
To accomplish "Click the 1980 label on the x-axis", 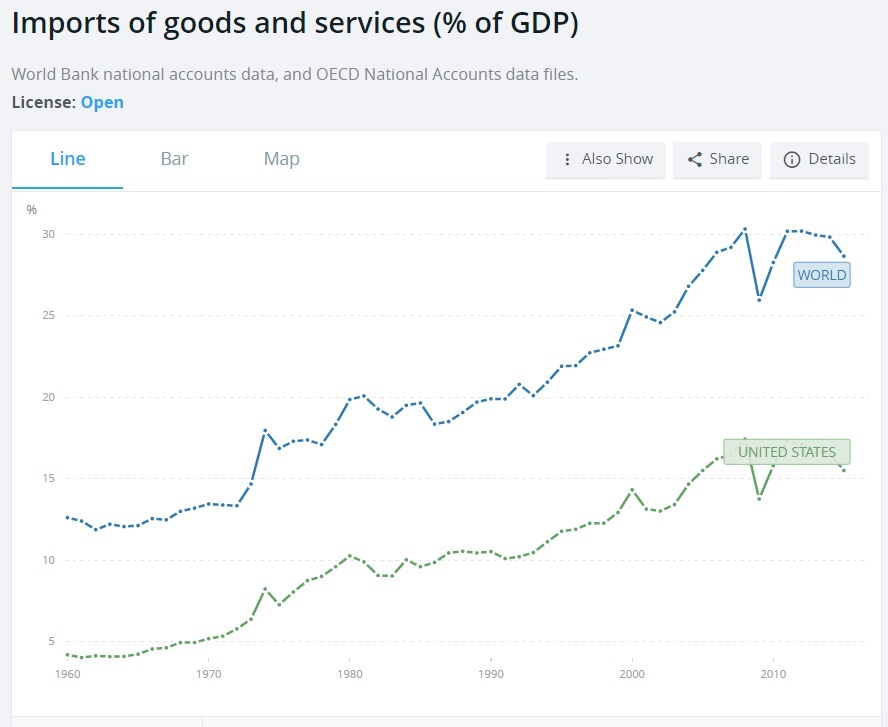I will [349, 674].
